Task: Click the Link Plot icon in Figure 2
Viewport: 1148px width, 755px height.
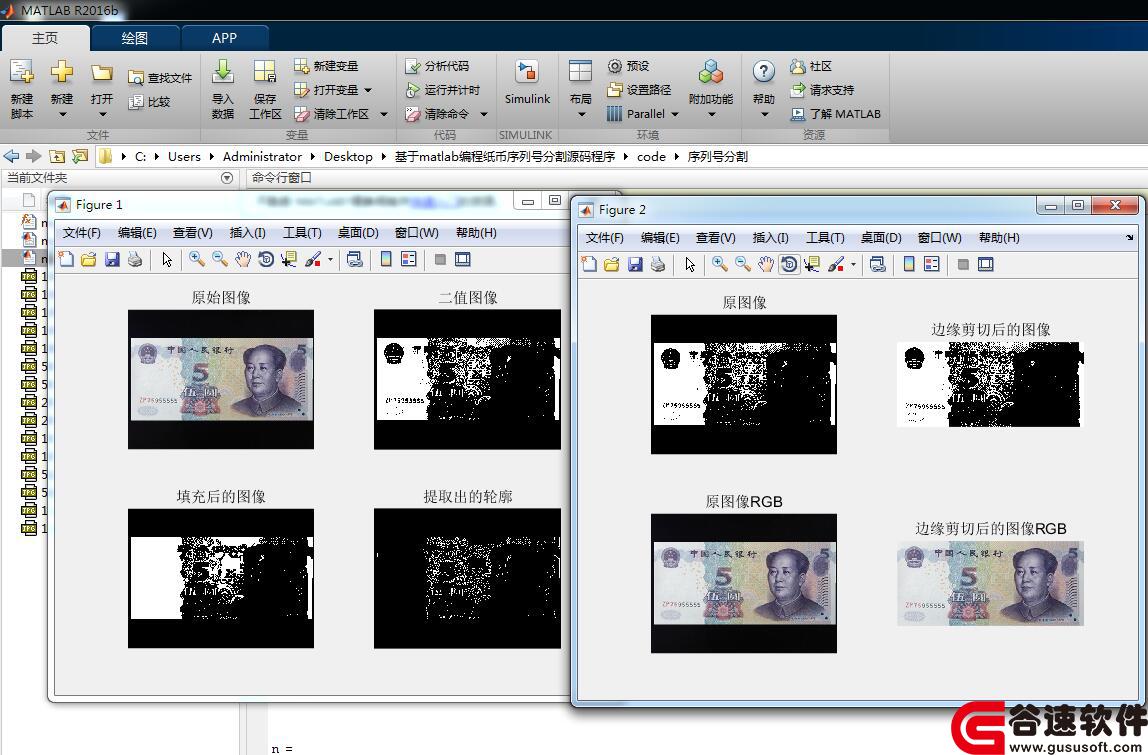Action: (878, 264)
